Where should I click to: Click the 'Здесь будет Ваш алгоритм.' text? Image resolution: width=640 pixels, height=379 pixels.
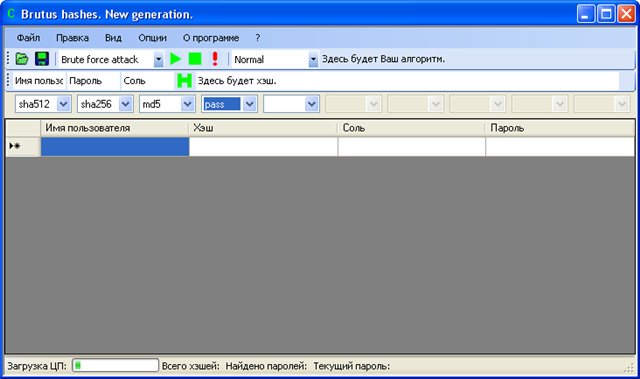pyautogui.click(x=383, y=59)
